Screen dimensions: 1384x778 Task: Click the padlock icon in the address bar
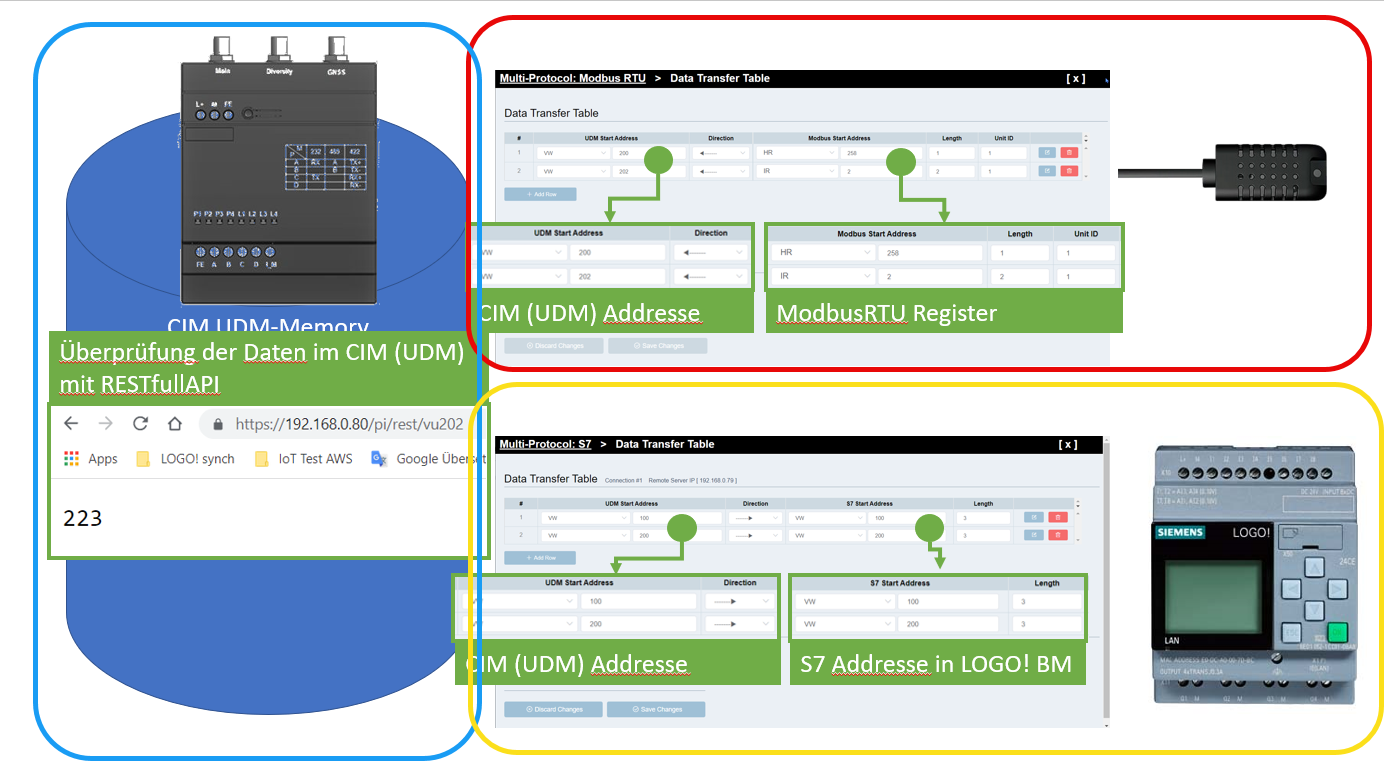coord(218,424)
